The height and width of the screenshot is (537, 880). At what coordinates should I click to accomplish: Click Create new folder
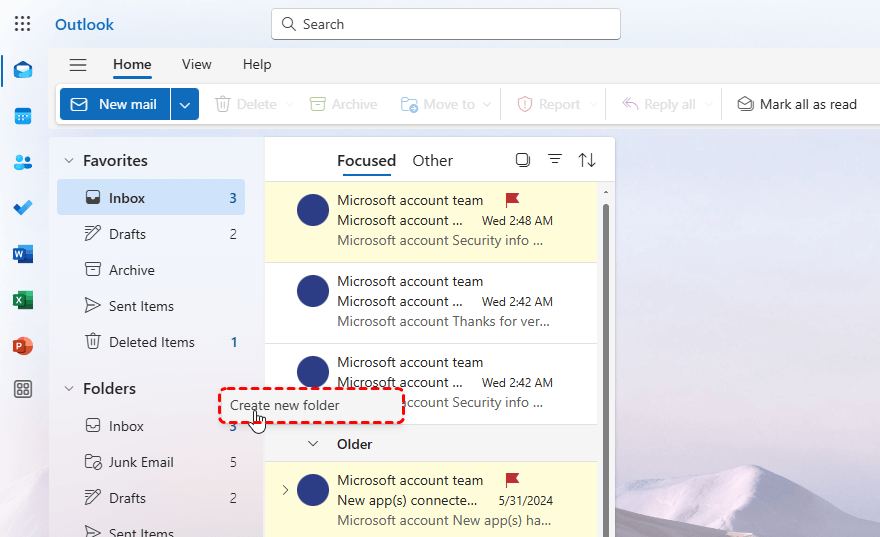[311, 405]
